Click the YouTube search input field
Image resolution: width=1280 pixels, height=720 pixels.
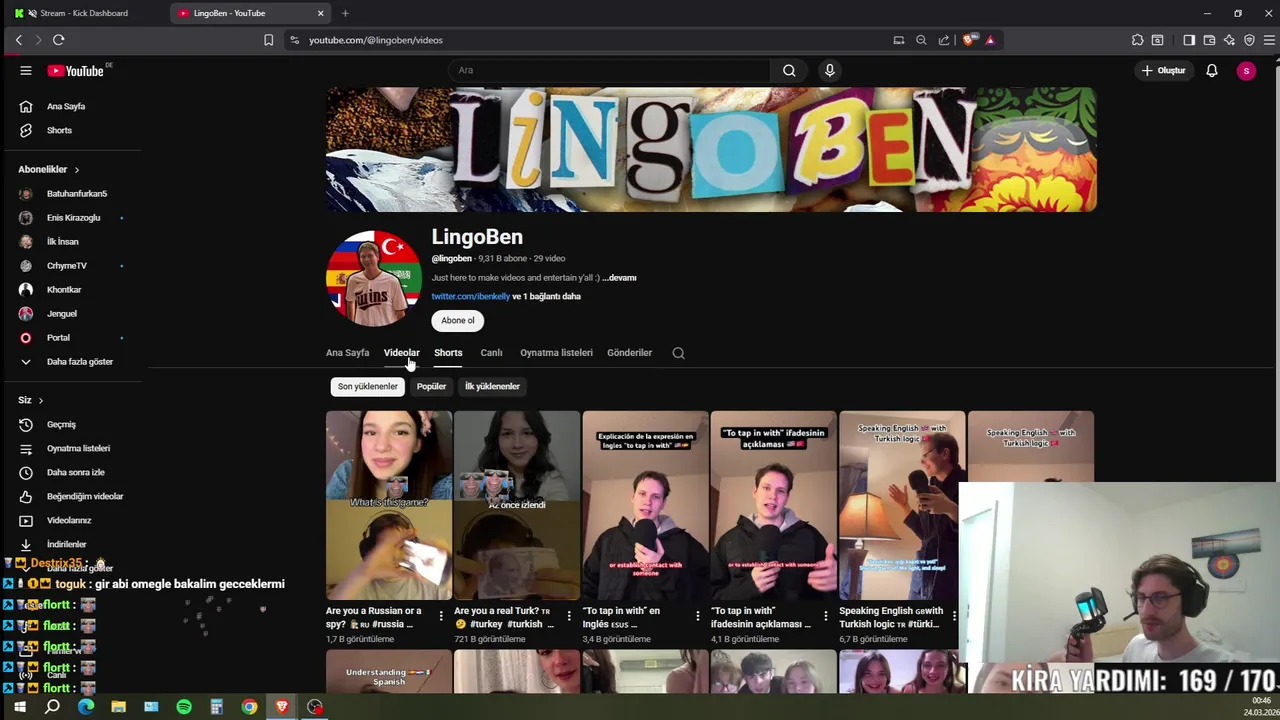(610, 70)
